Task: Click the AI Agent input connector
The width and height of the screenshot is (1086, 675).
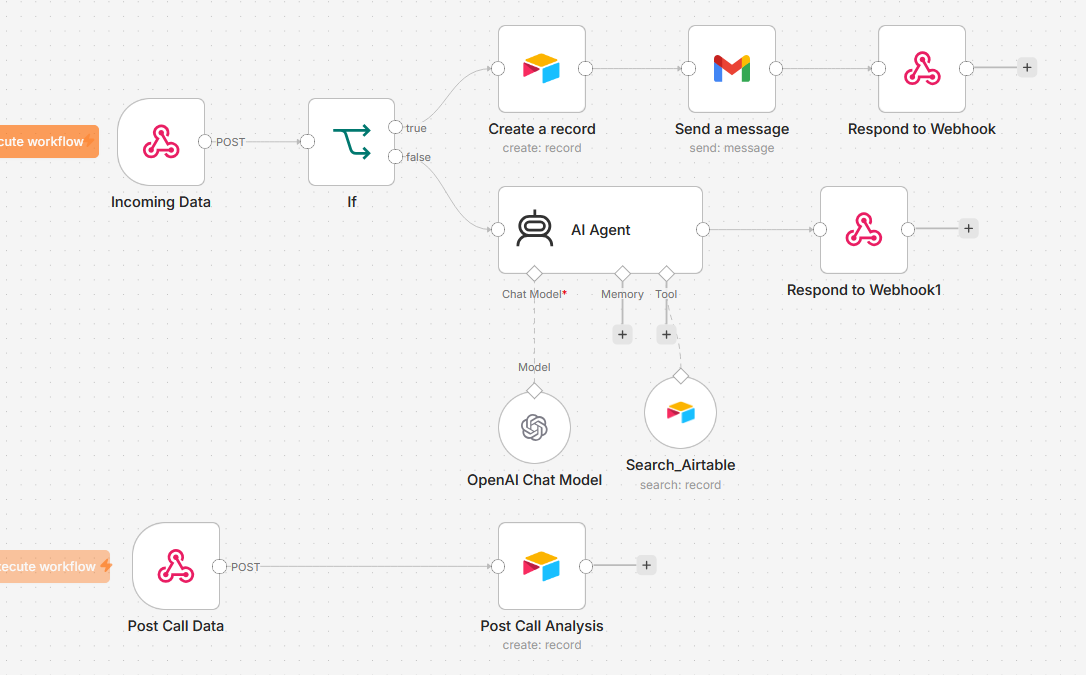Action: point(498,230)
